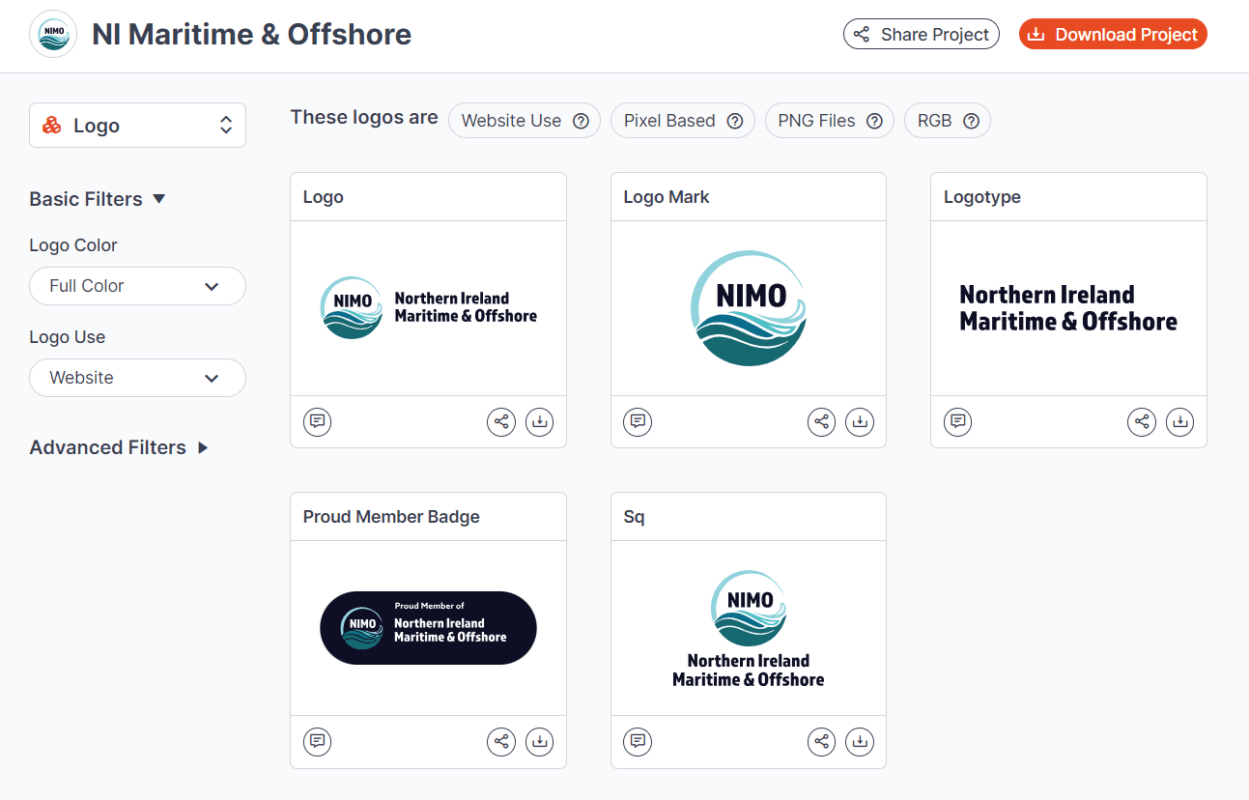The height and width of the screenshot is (800, 1249).
Task: Download the Proud Member Badge asset
Action: tap(539, 741)
